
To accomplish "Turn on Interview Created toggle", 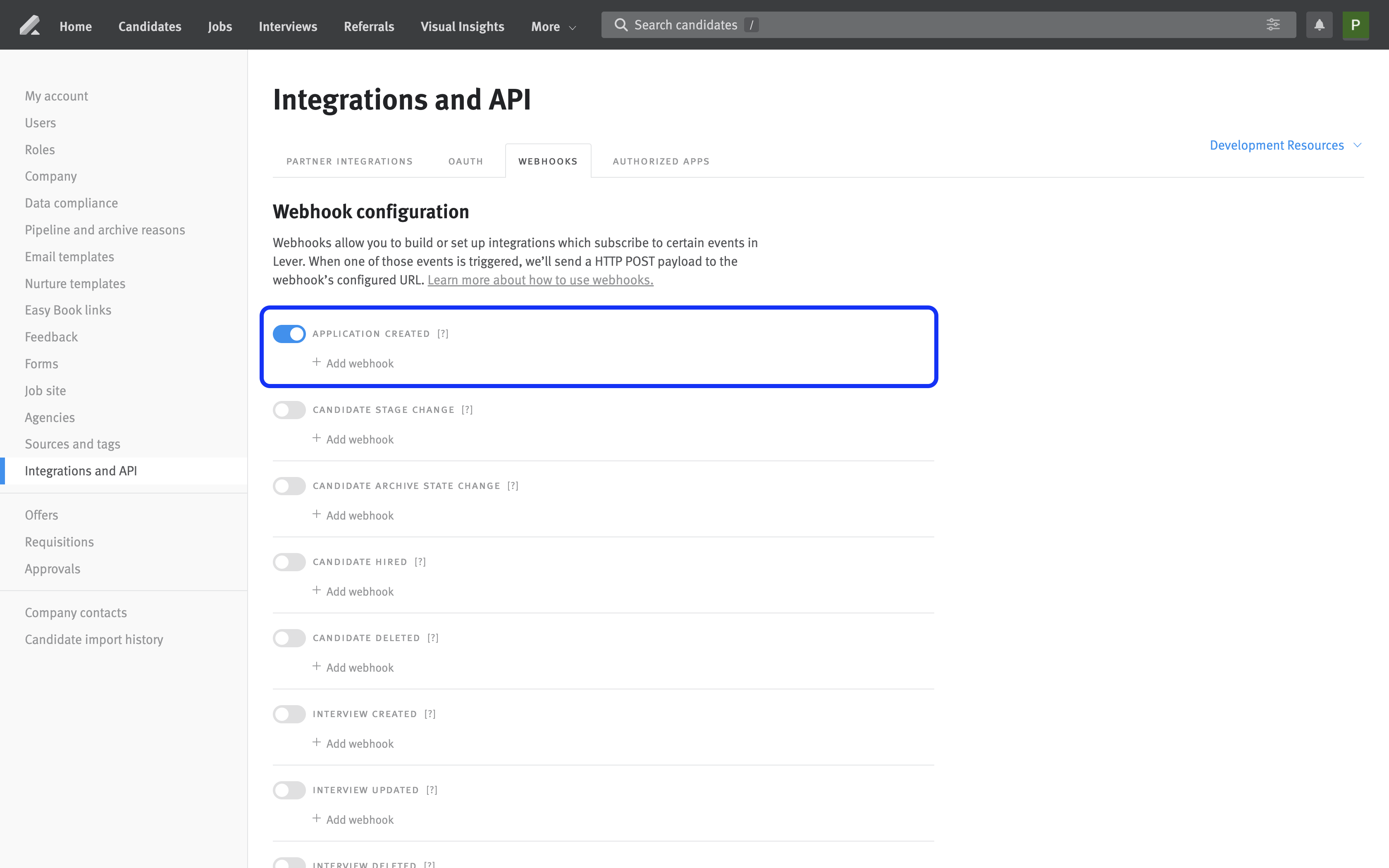I will (x=289, y=714).
